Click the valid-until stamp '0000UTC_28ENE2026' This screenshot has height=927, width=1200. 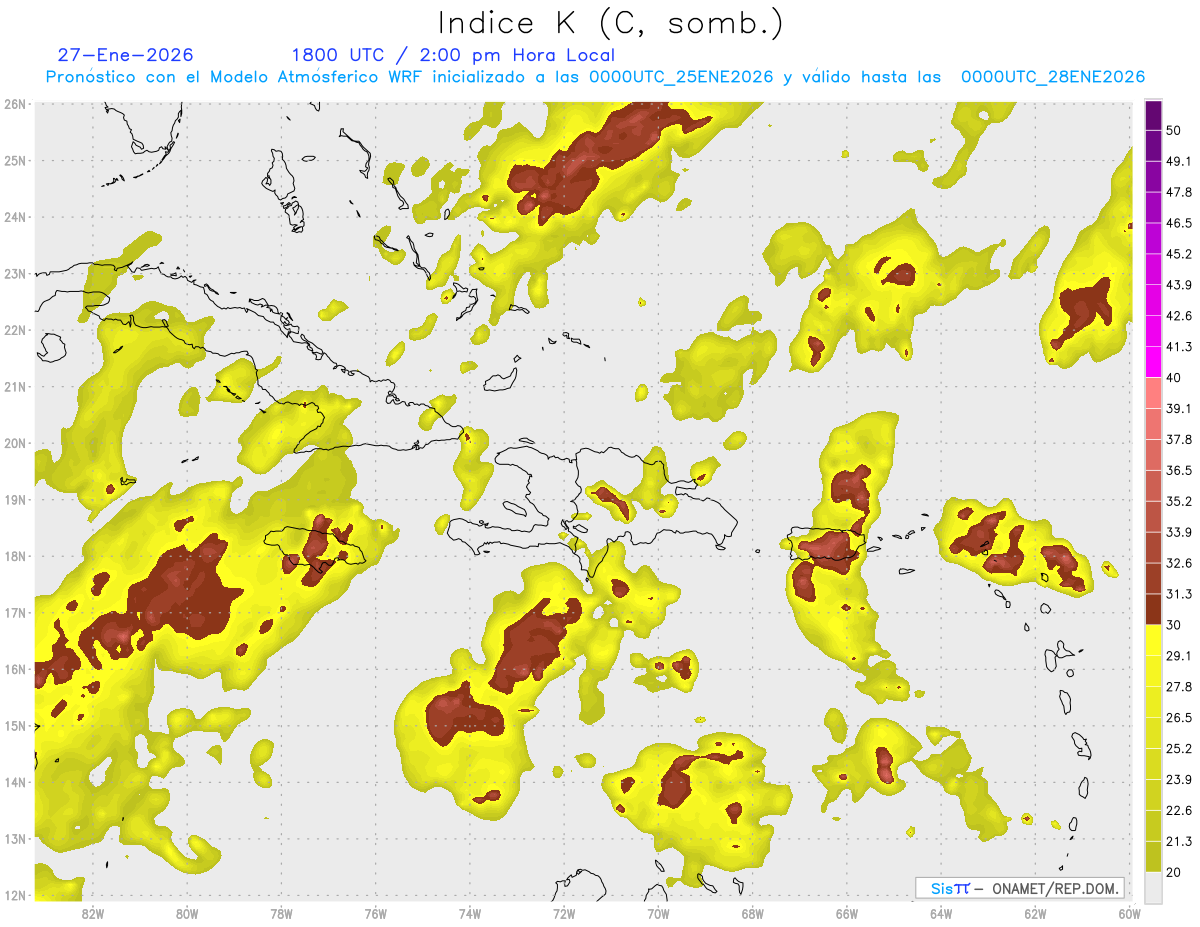point(1053,77)
